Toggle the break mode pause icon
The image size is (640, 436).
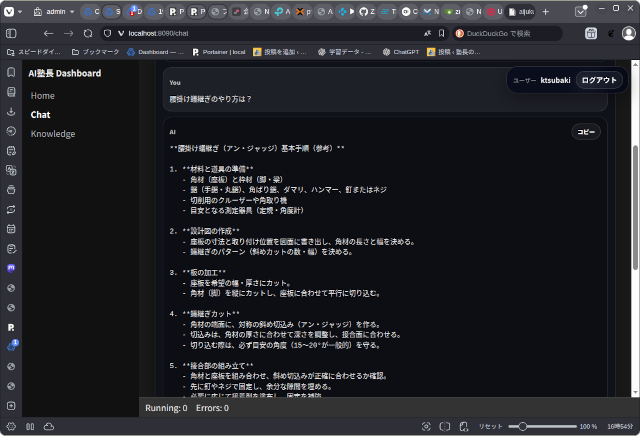29,426
